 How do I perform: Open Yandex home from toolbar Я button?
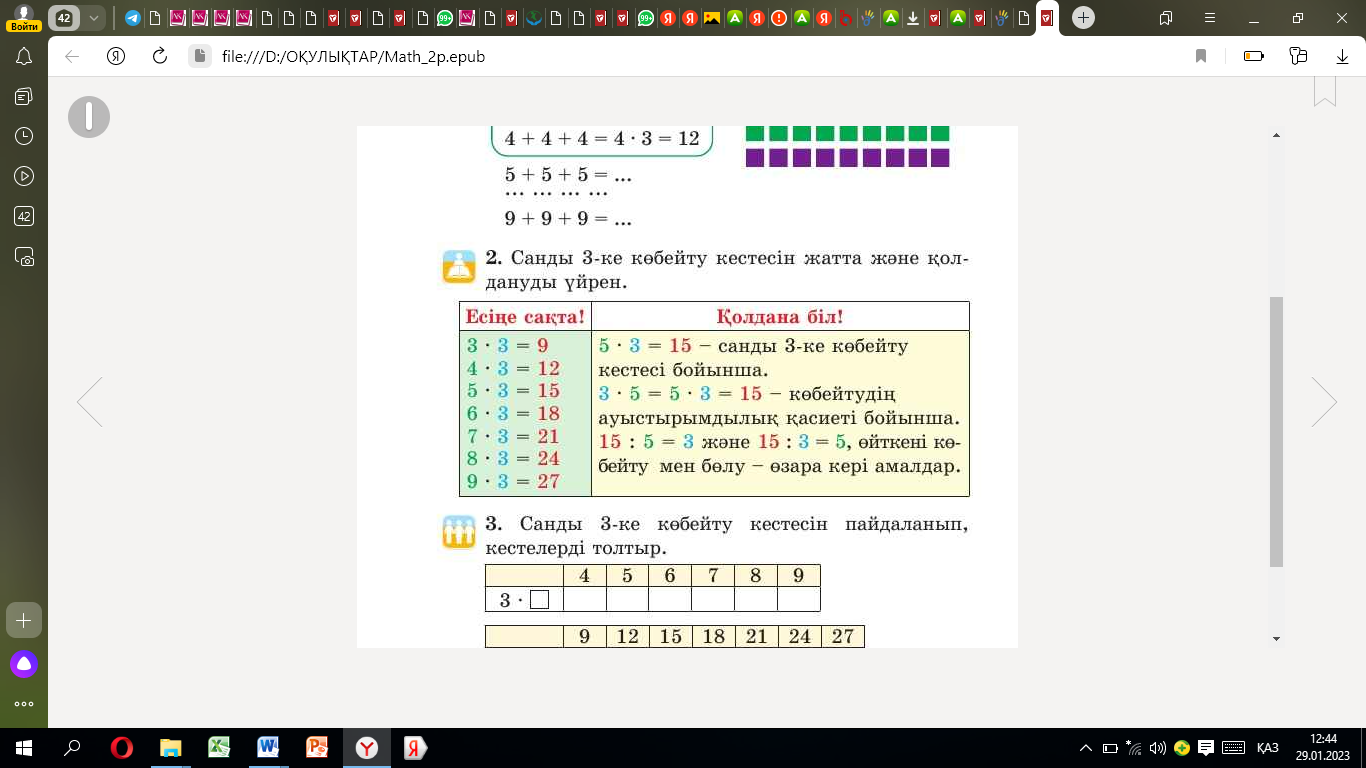point(116,57)
